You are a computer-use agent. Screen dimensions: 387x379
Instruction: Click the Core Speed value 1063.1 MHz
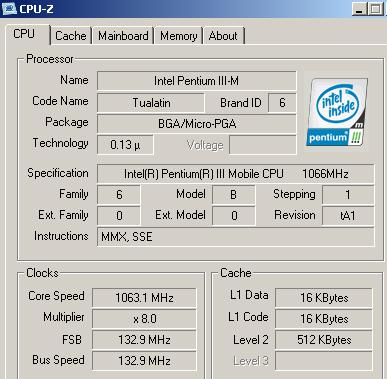[x=144, y=297]
